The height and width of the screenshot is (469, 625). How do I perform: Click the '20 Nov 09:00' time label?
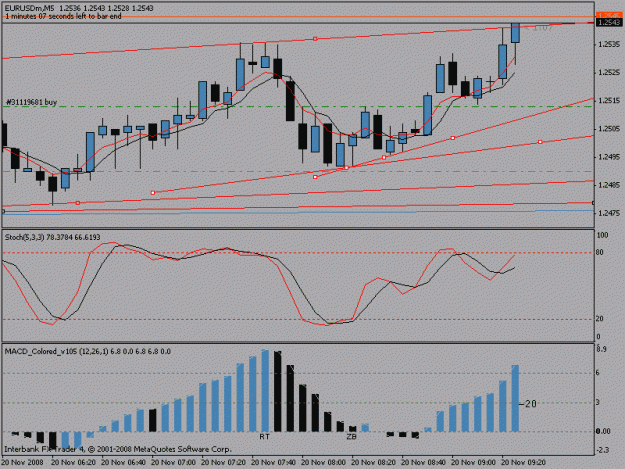click(474, 463)
